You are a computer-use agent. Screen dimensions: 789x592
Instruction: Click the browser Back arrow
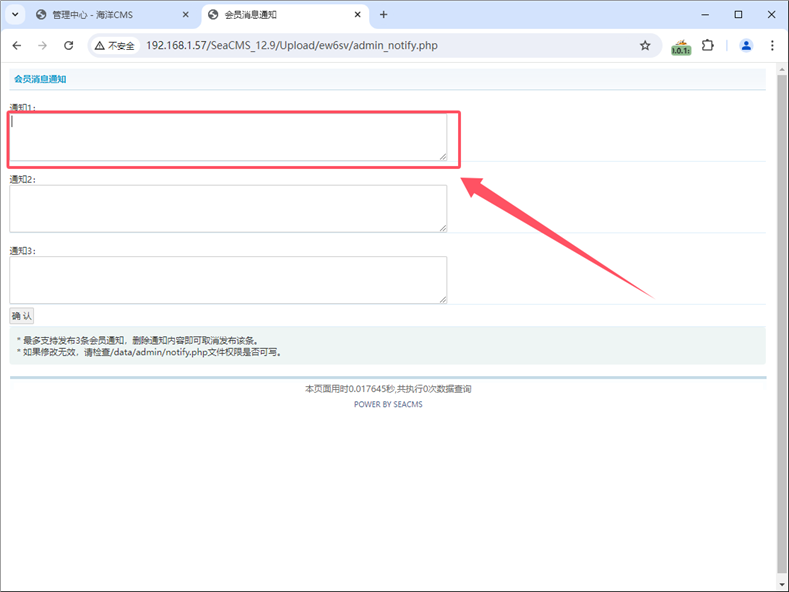pyautogui.click(x=17, y=45)
